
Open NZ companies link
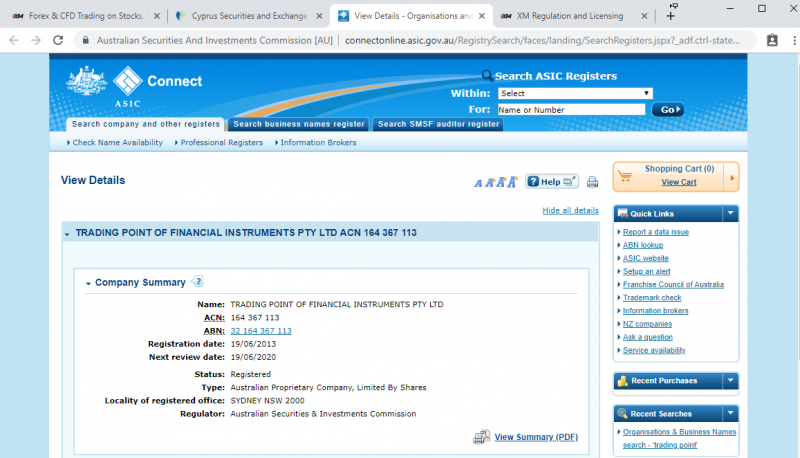pyautogui.click(x=647, y=324)
